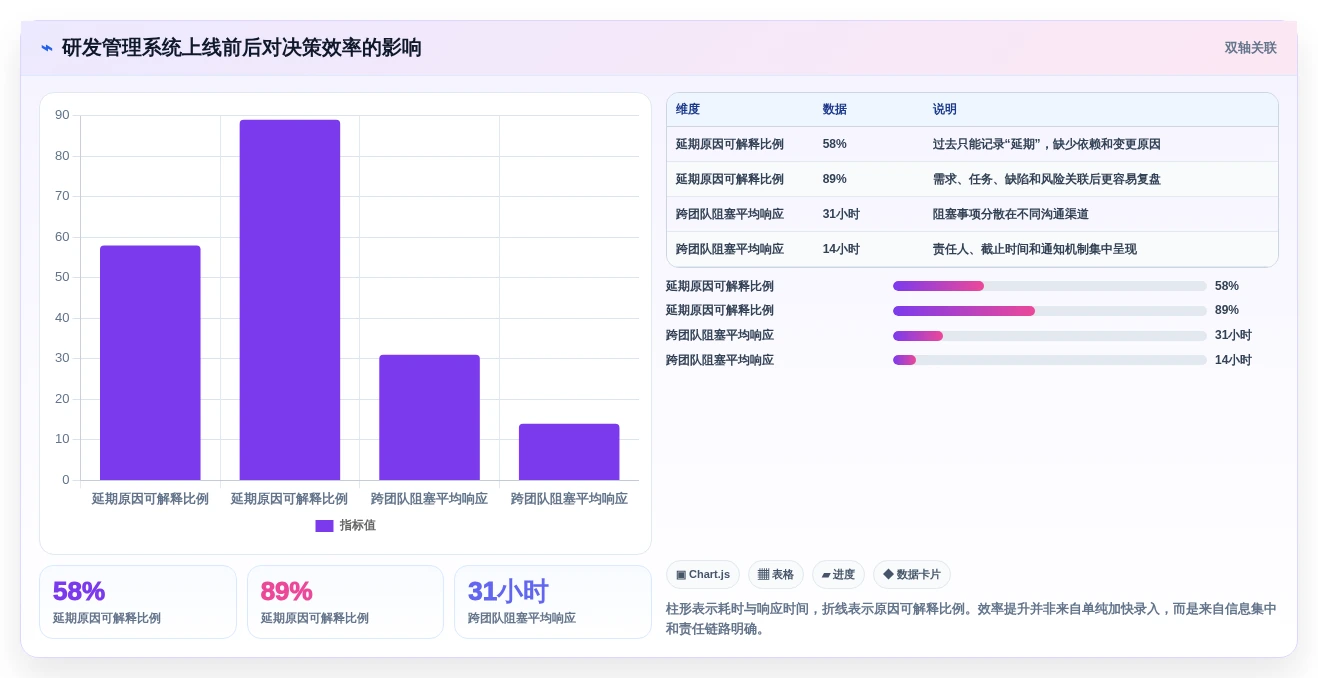Open the 31小时 summary card
The image size is (1318, 678).
tap(553, 602)
